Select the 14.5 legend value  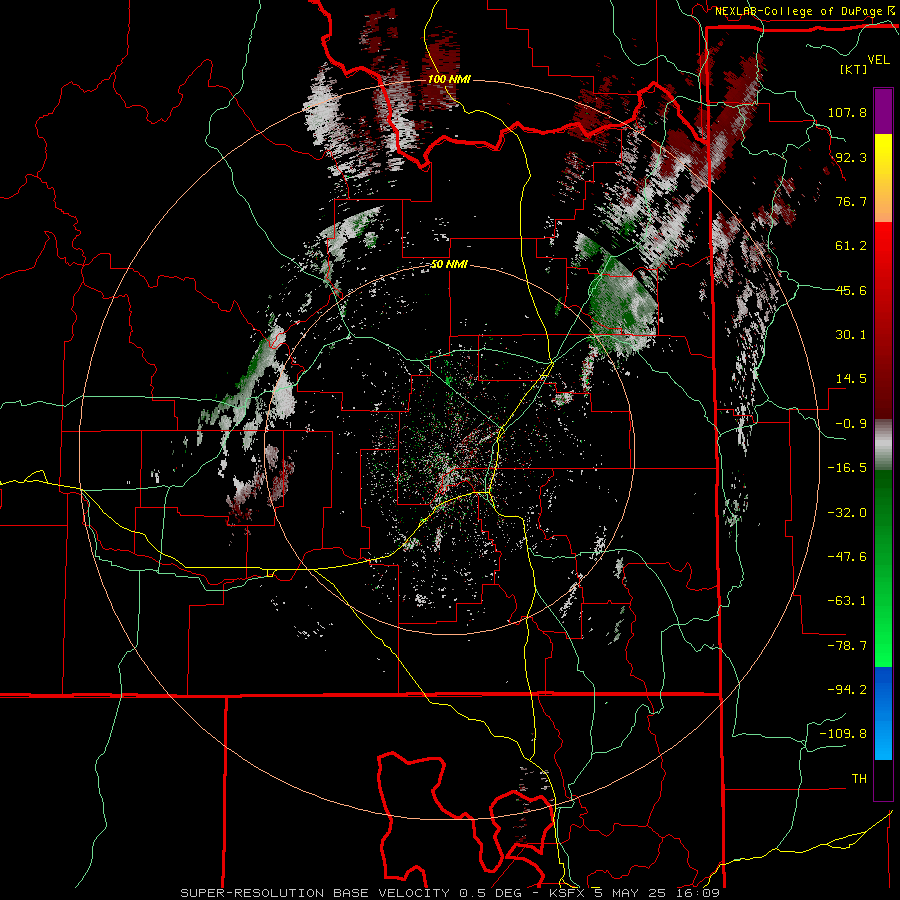[851, 379]
